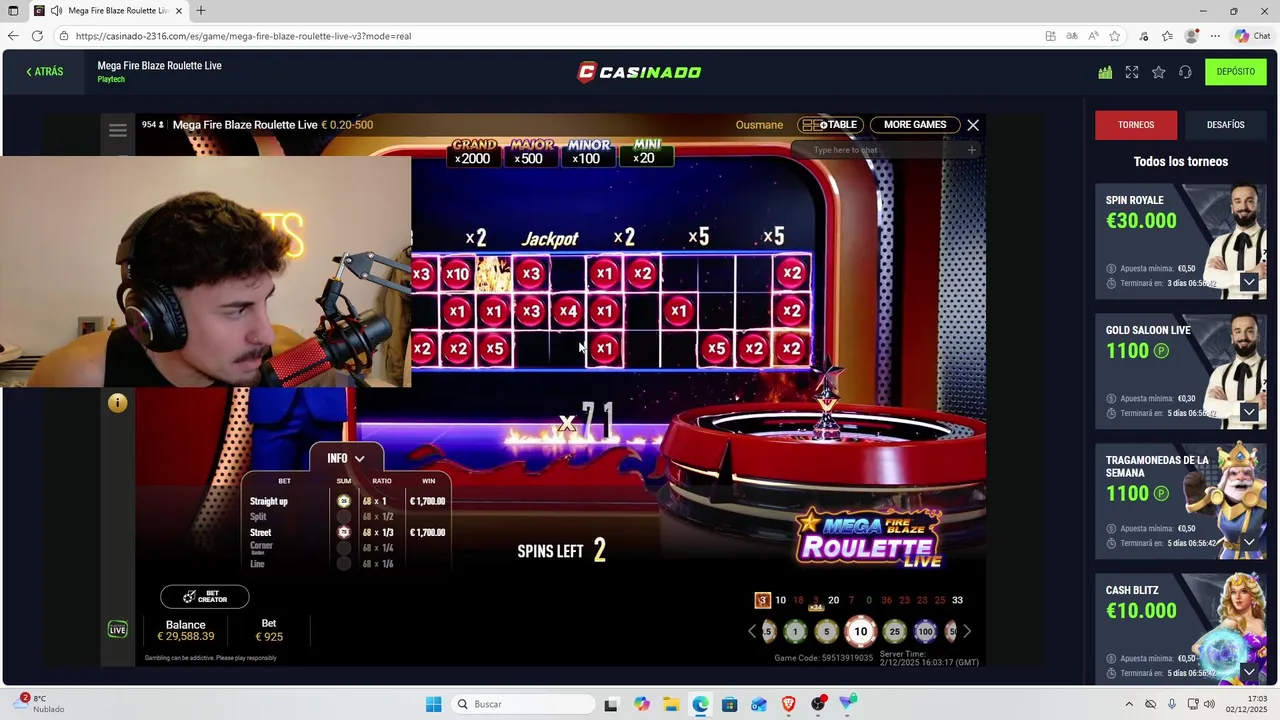1280x720 pixels.
Task: Open Edge read aloud icon
Action: [x=1093, y=36]
